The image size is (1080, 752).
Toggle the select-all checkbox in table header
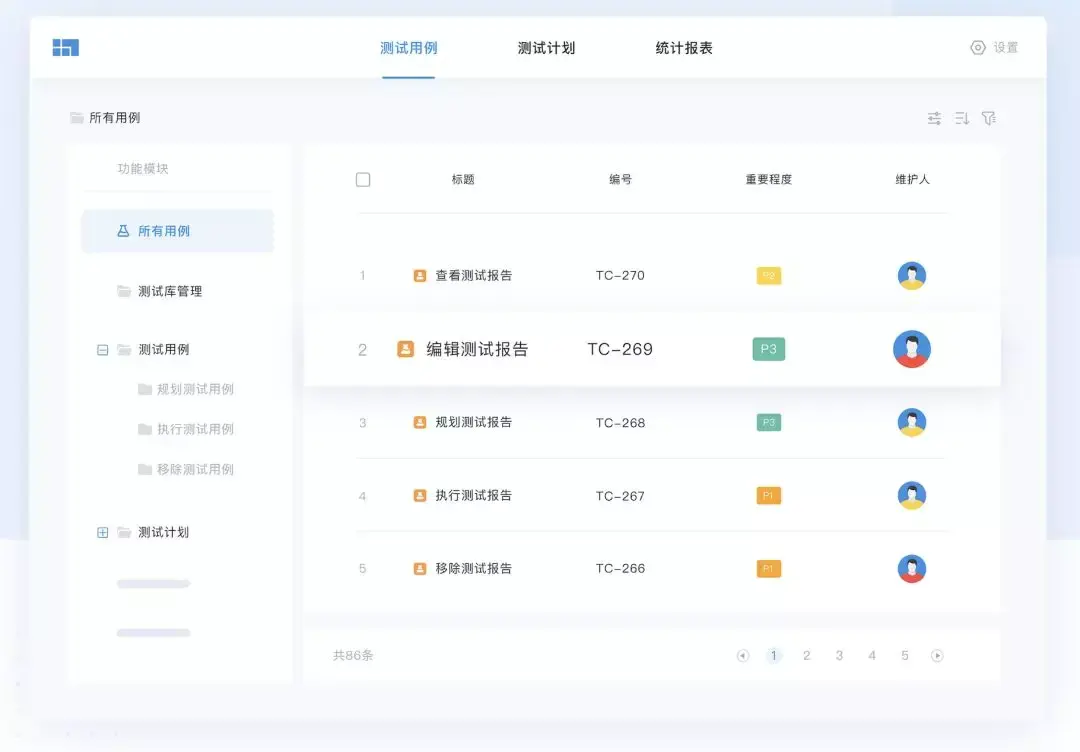coord(363,180)
